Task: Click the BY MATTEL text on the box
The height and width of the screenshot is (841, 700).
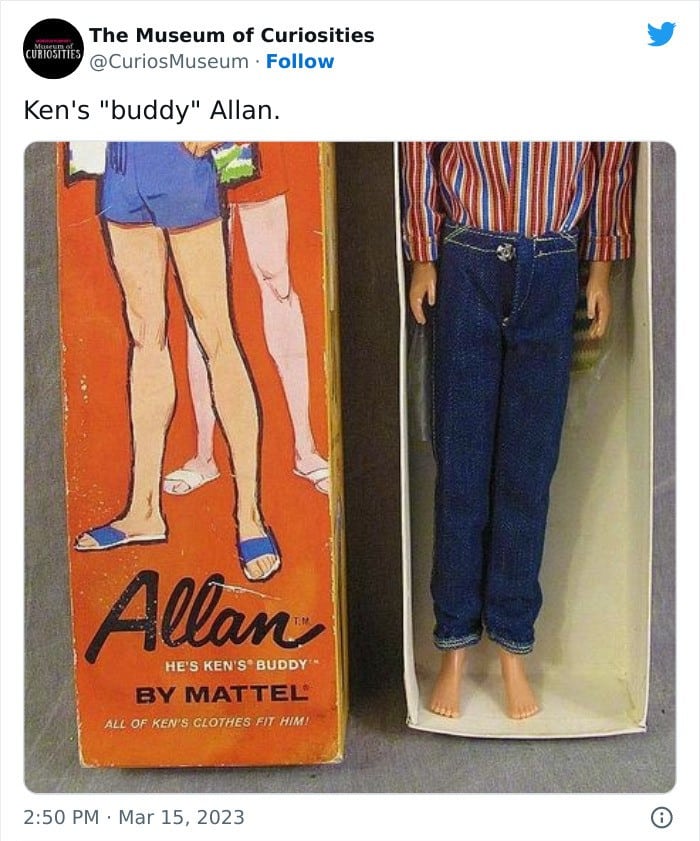Action: click(x=223, y=695)
